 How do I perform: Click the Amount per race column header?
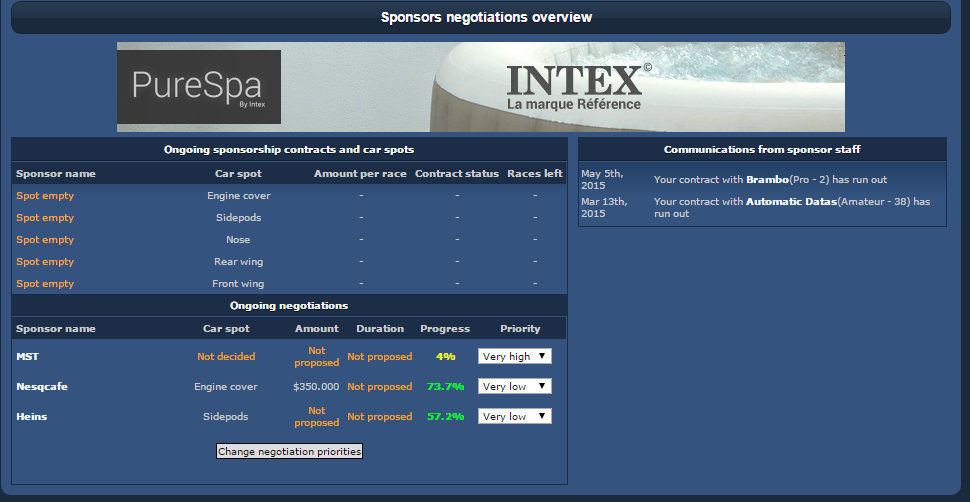coord(360,174)
